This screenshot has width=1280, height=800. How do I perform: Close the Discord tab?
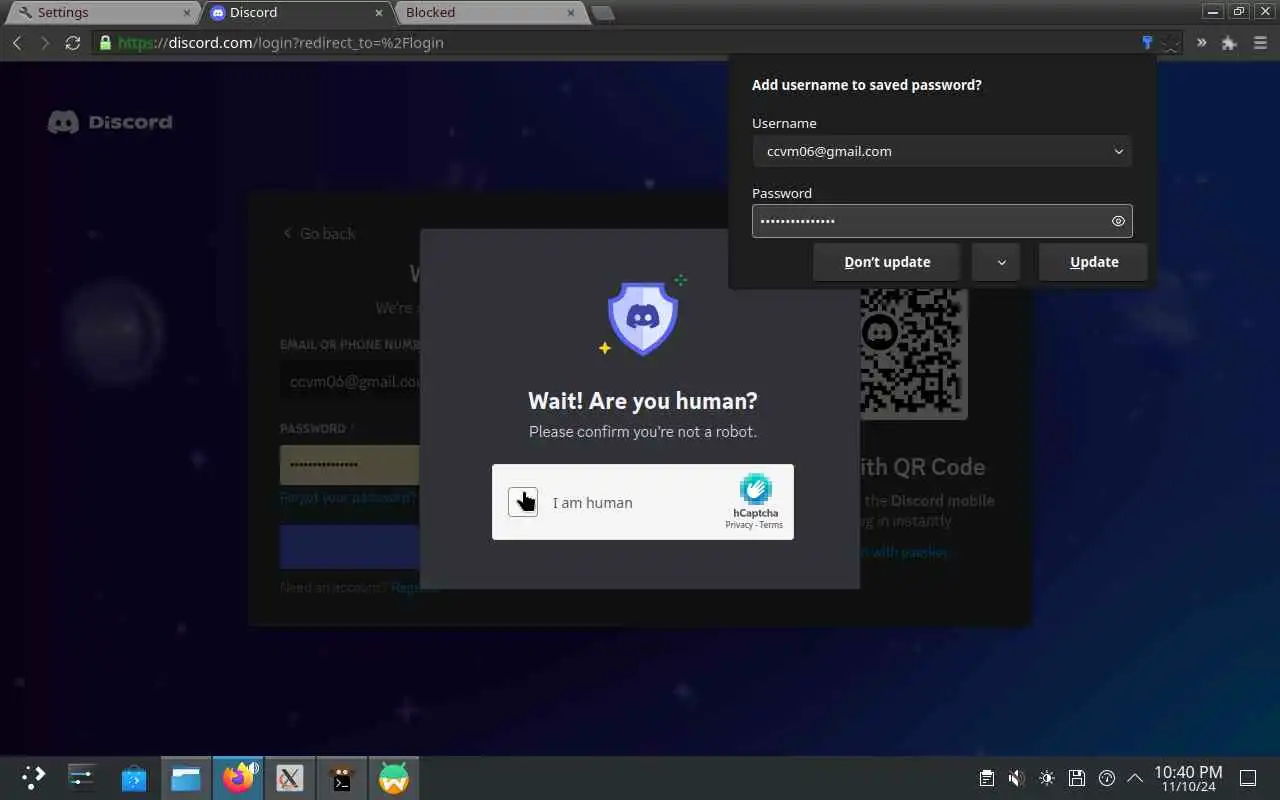[378, 13]
